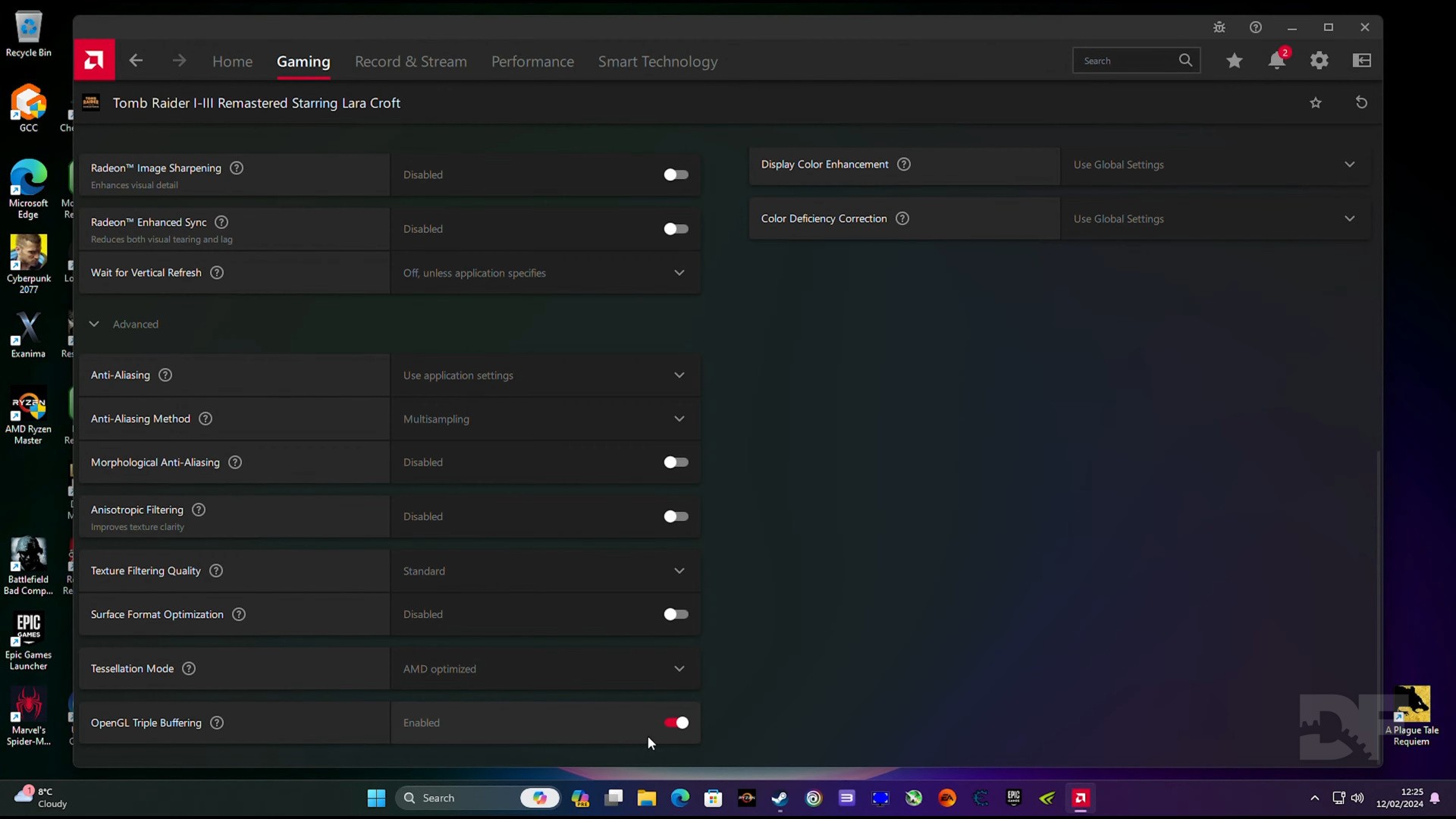This screenshot has height=819, width=1456.
Task: Open favorites star in top bar
Action: pyautogui.click(x=1235, y=61)
